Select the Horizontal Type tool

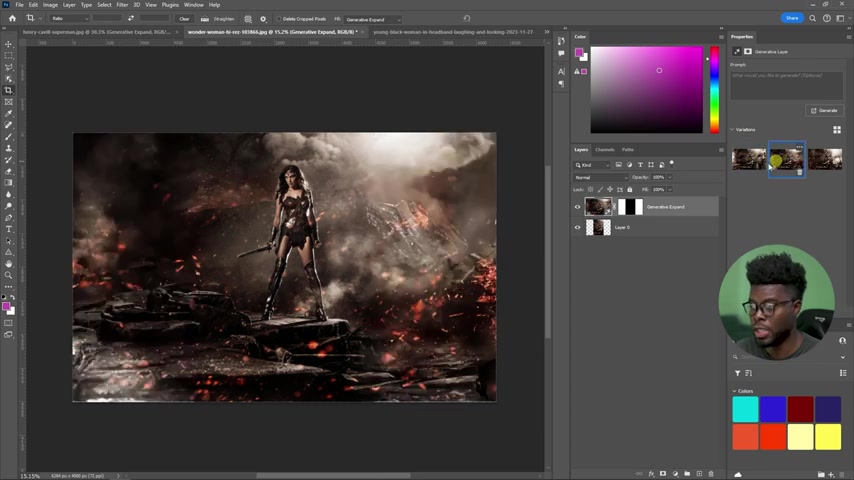coord(8,229)
